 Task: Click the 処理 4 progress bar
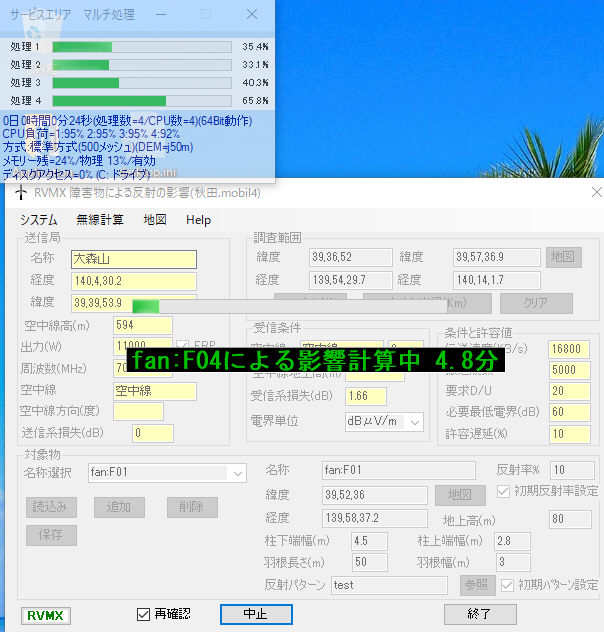(x=142, y=101)
